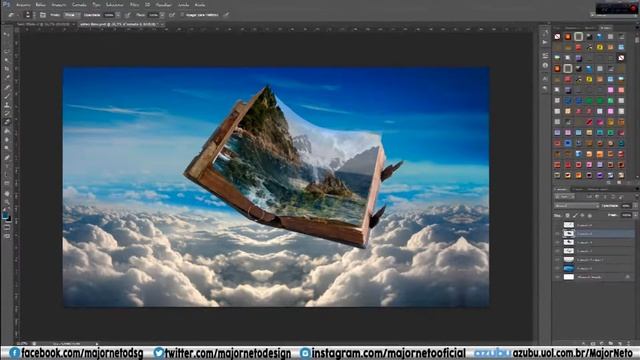The height and width of the screenshot is (360, 640).
Task: Open the layer Fill slider arrow
Action: (x=636, y=215)
